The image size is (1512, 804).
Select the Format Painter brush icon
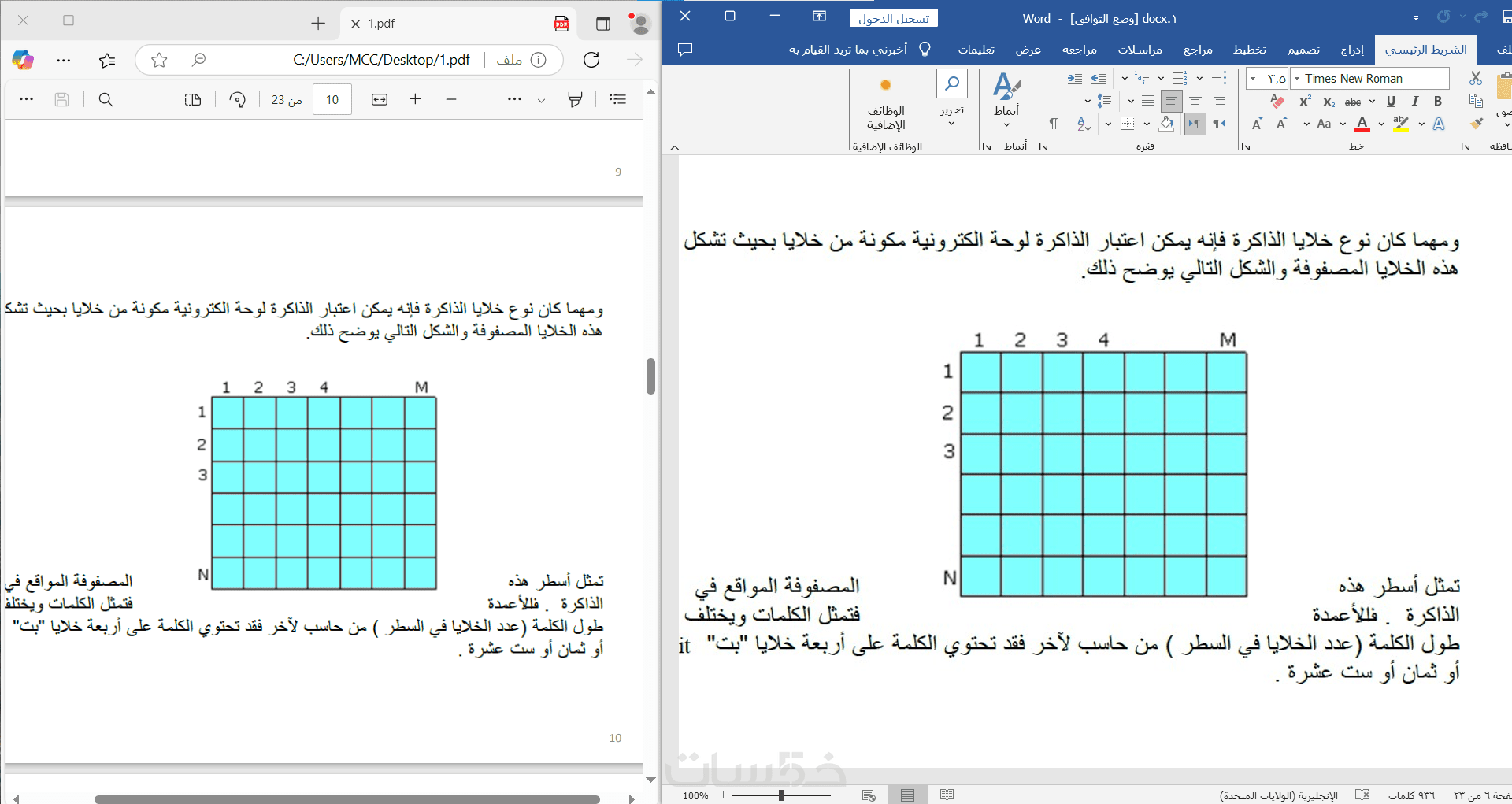pos(1476,123)
